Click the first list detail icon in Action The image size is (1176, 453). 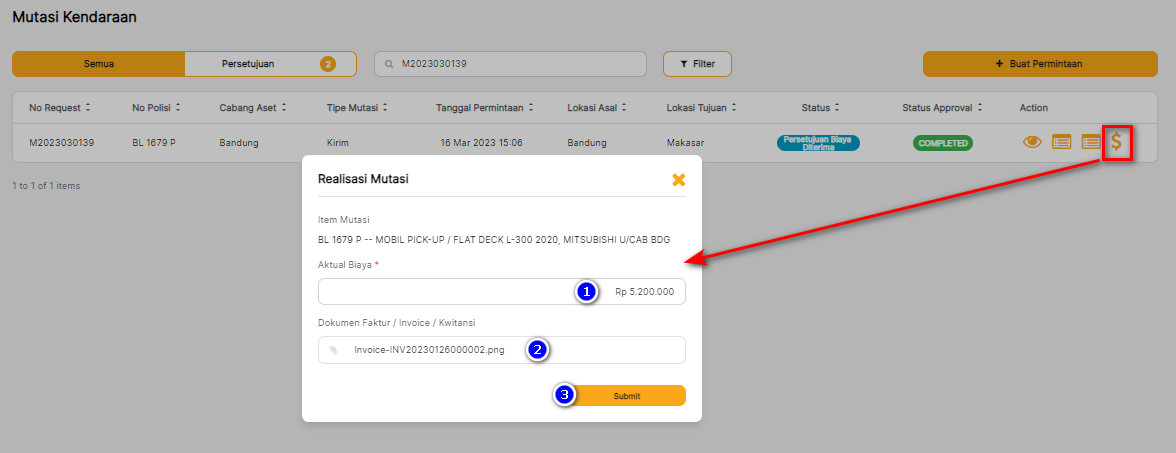coord(1061,143)
